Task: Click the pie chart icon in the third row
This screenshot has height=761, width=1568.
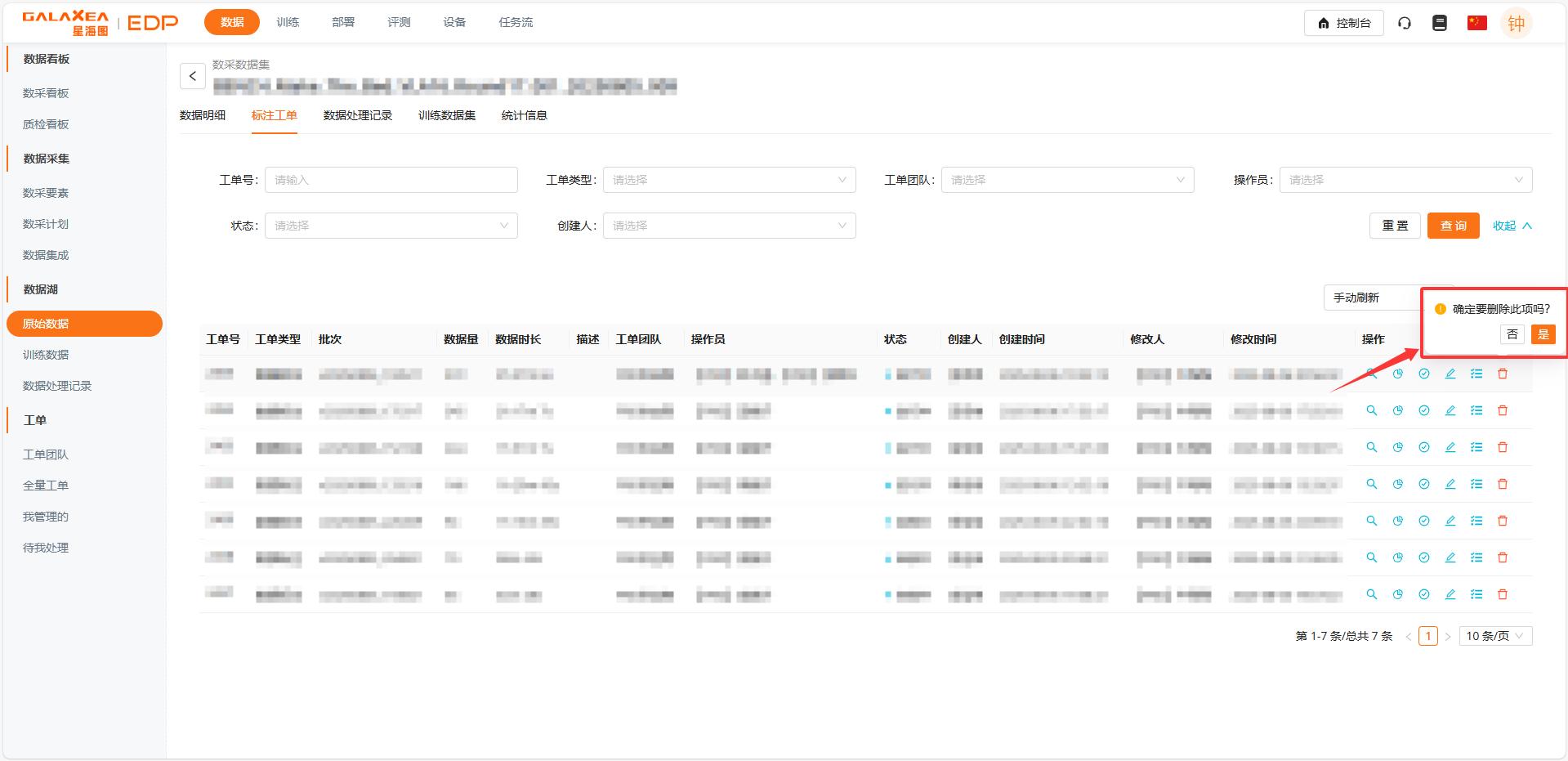Action: 1397,447
